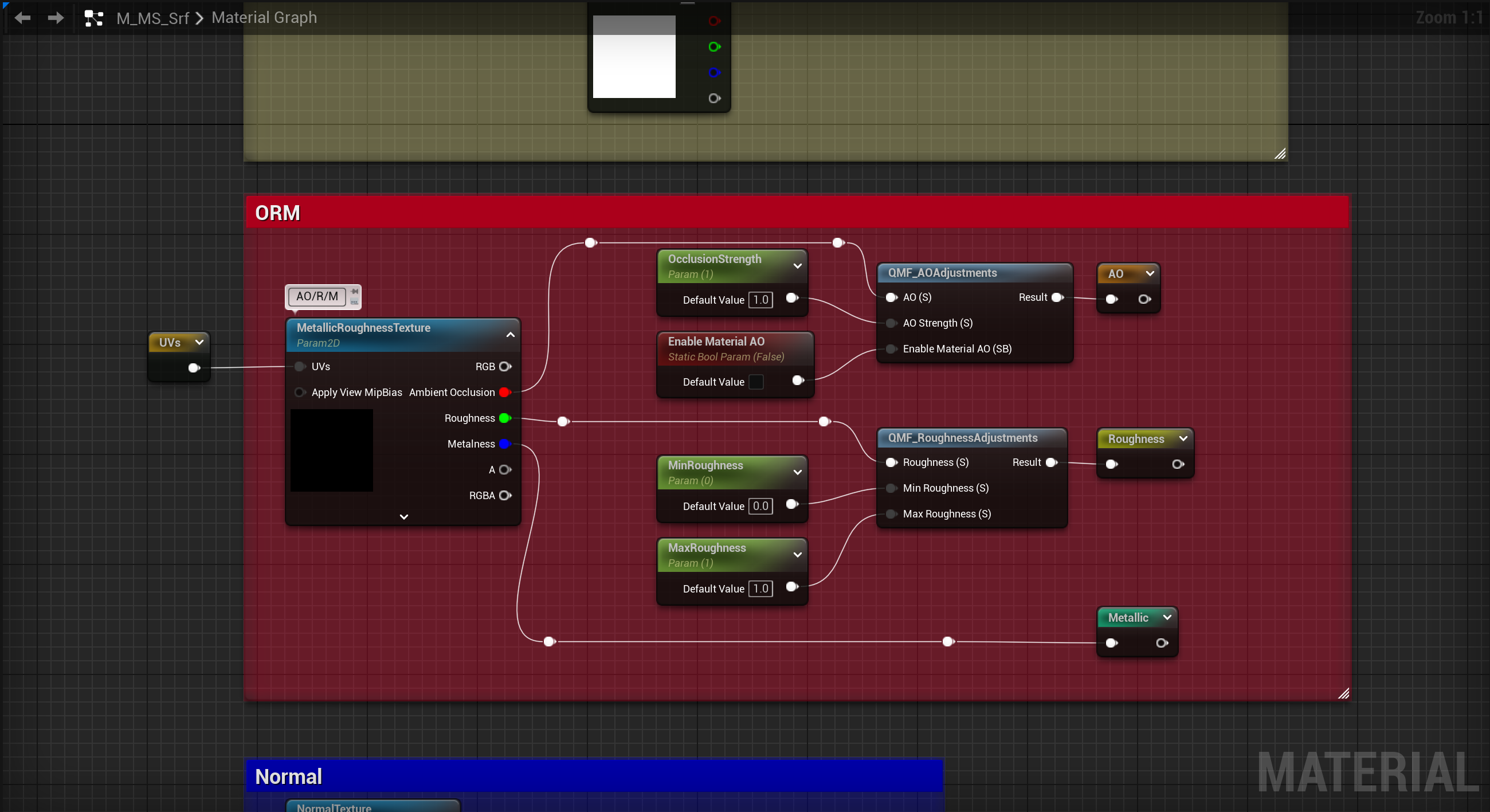Click the forward navigation arrow
Screen dimensions: 1490x812
pos(56,18)
